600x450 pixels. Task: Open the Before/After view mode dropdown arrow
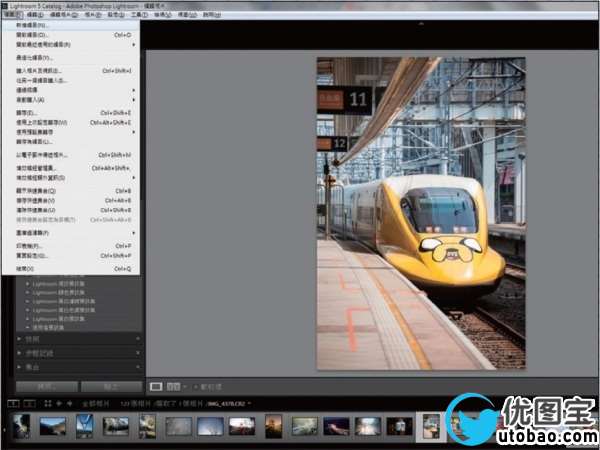(x=185, y=387)
